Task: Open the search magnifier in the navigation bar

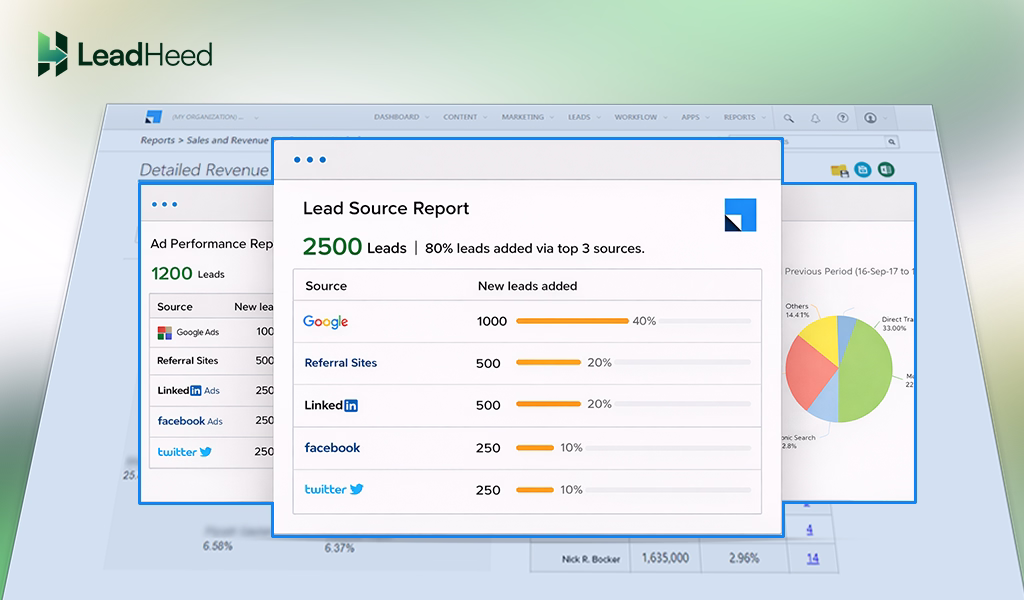Action: 788,117
